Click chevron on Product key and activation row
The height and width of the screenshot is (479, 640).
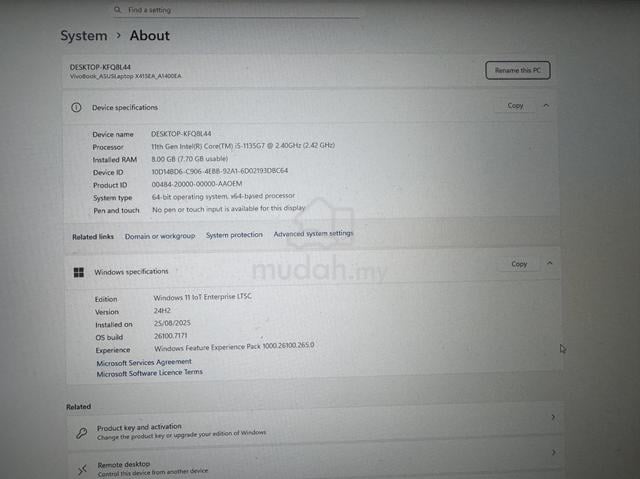[553, 417]
